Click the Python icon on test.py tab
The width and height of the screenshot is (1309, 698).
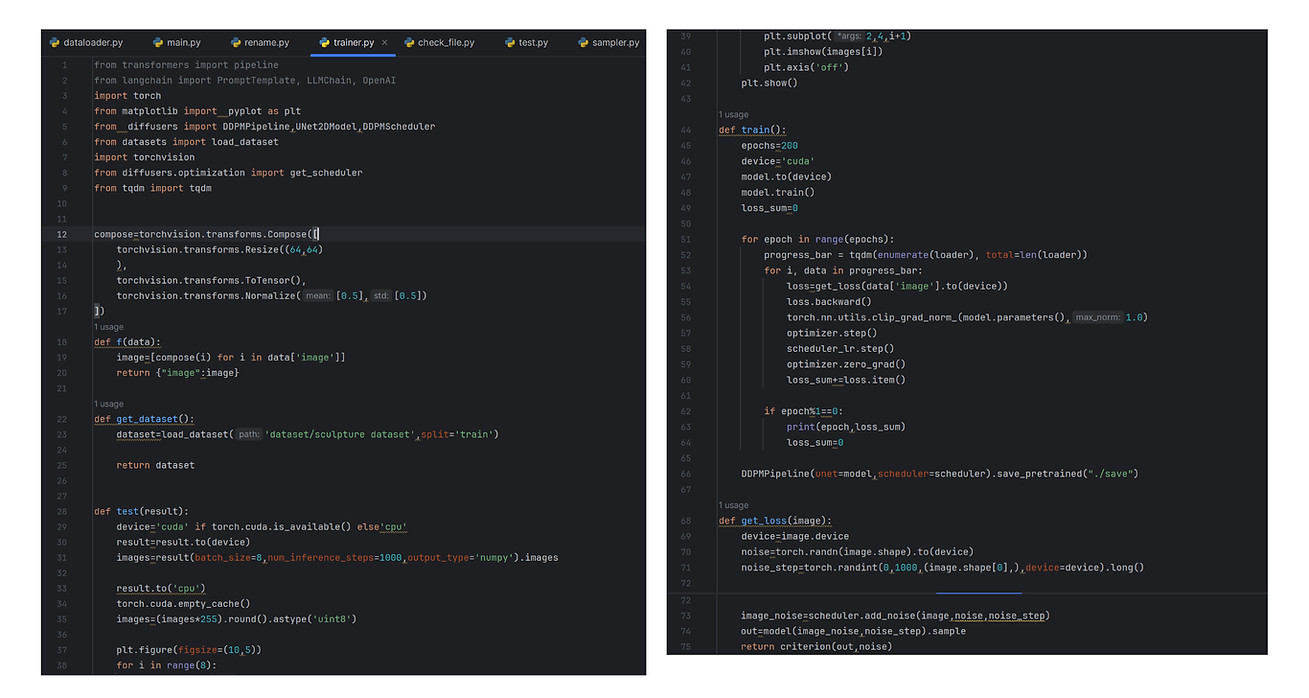(510, 43)
